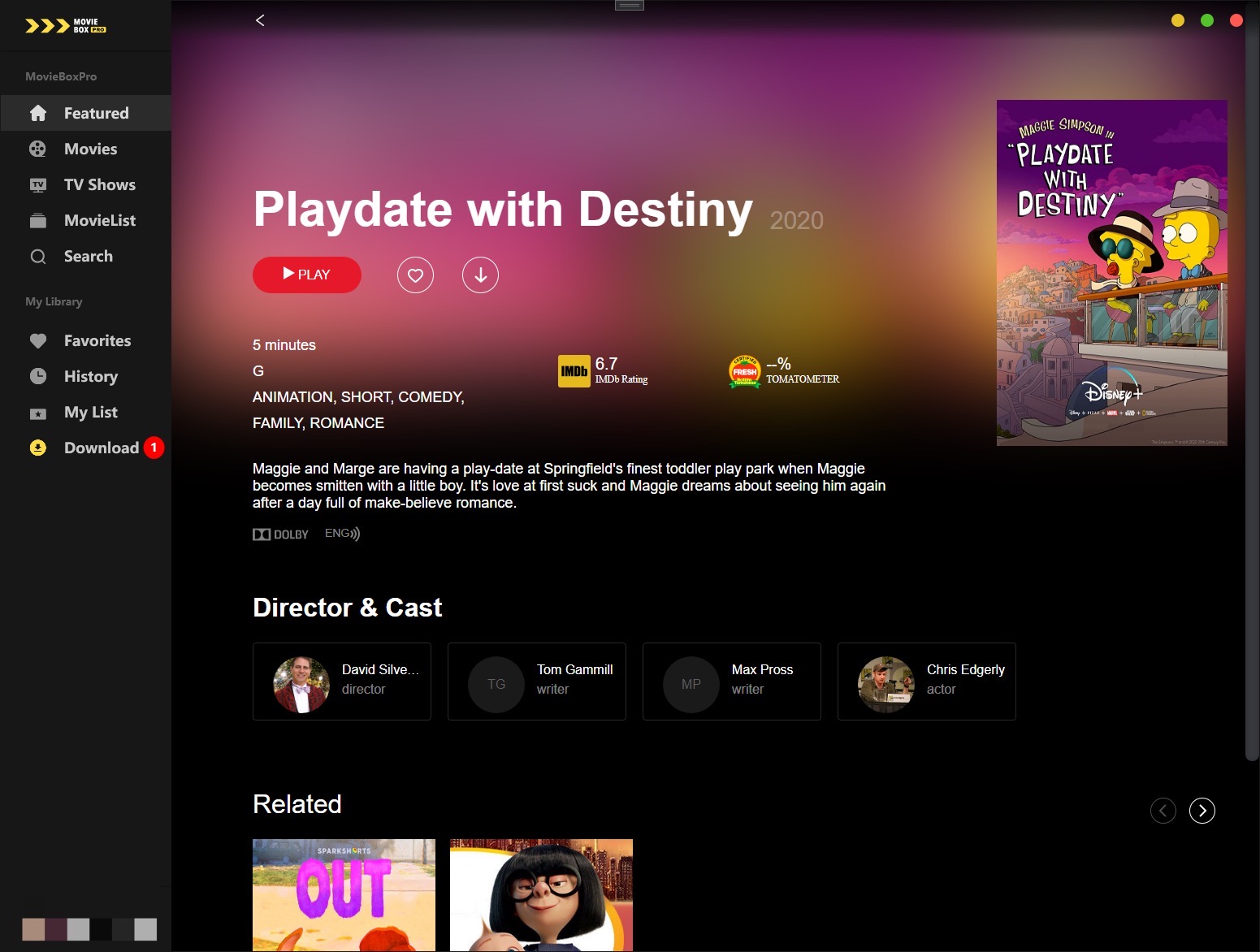Open writer Max Pross's card

732,682
